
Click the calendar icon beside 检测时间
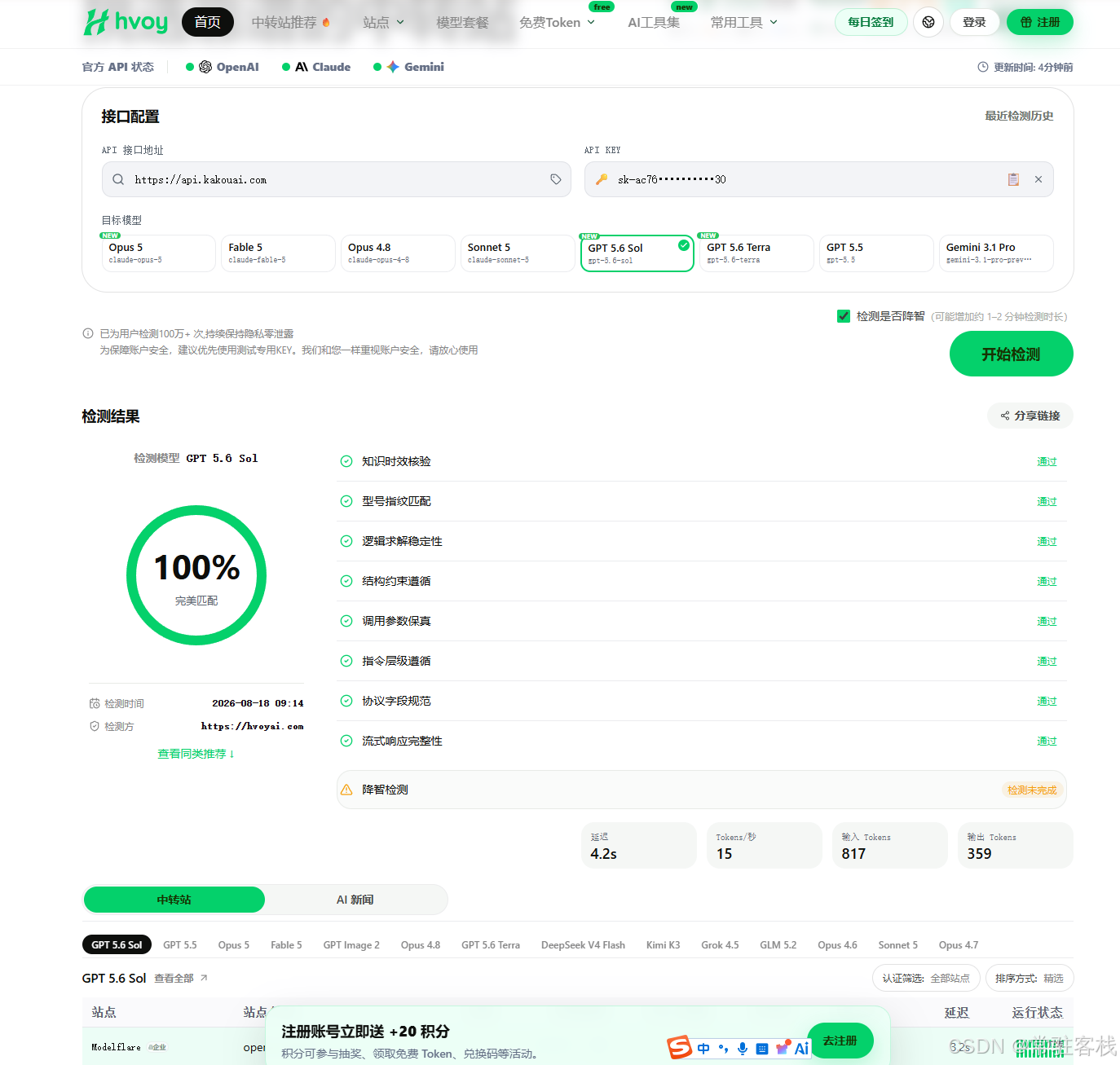tap(95, 703)
